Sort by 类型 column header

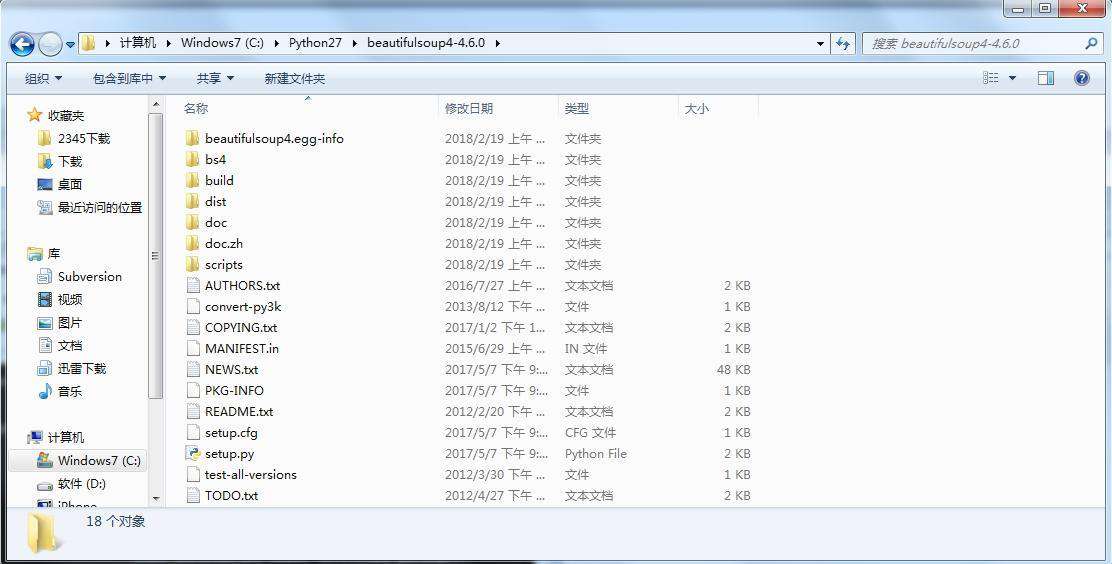click(x=577, y=109)
